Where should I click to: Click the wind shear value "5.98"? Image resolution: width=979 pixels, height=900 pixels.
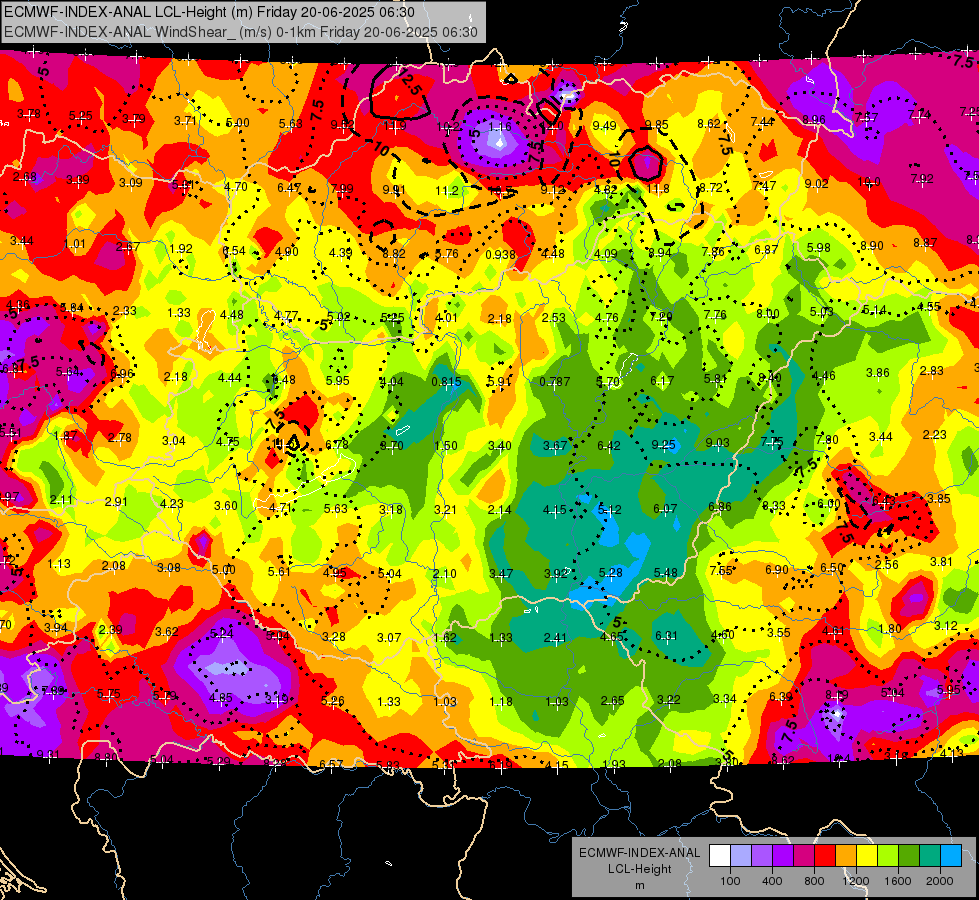coord(819,248)
